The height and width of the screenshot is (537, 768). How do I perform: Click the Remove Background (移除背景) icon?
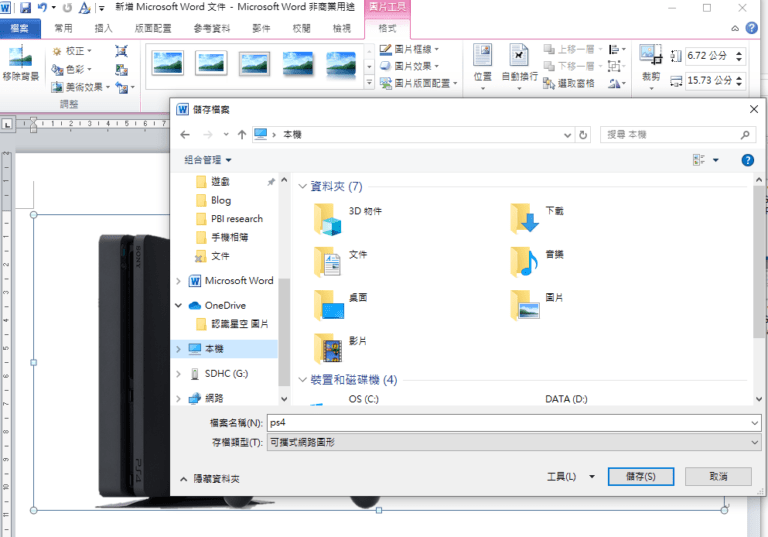click(20, 63)
